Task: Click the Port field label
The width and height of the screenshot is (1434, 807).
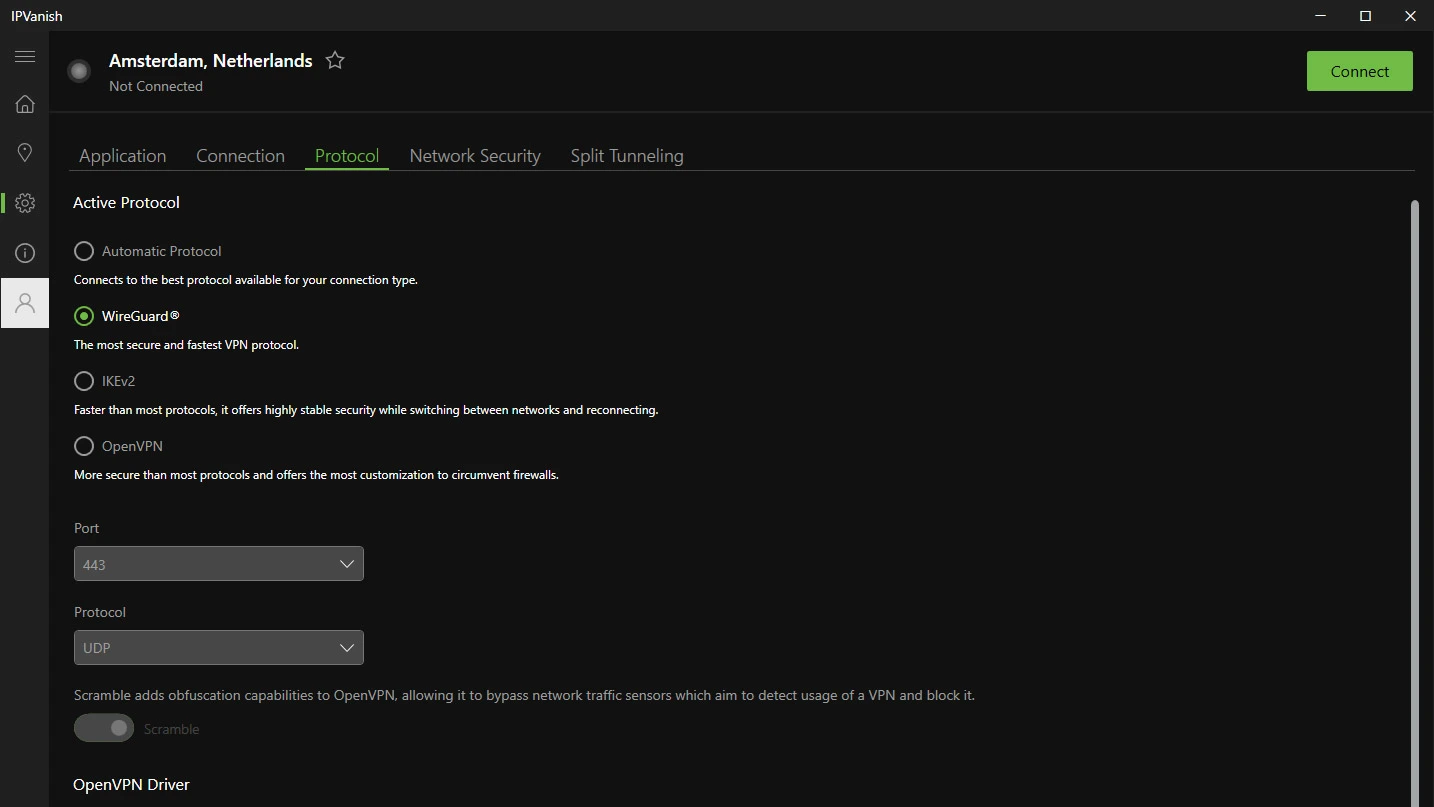Action: [87, 528]
